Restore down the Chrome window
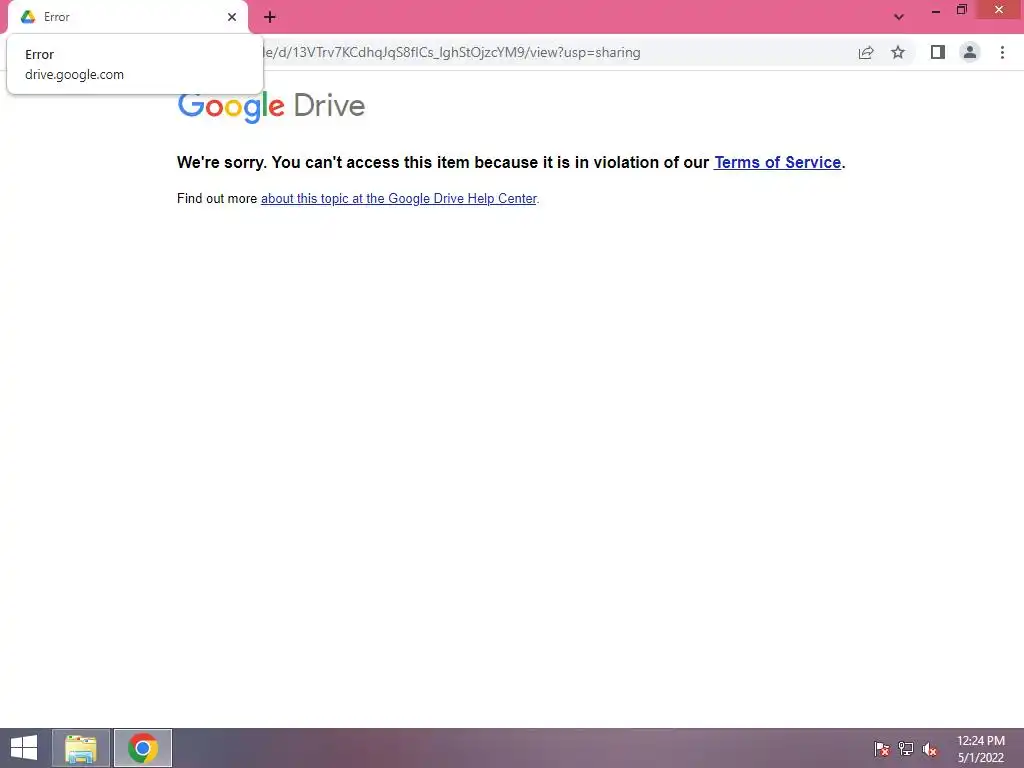The image size is (1024, 768). click(962, 10)
